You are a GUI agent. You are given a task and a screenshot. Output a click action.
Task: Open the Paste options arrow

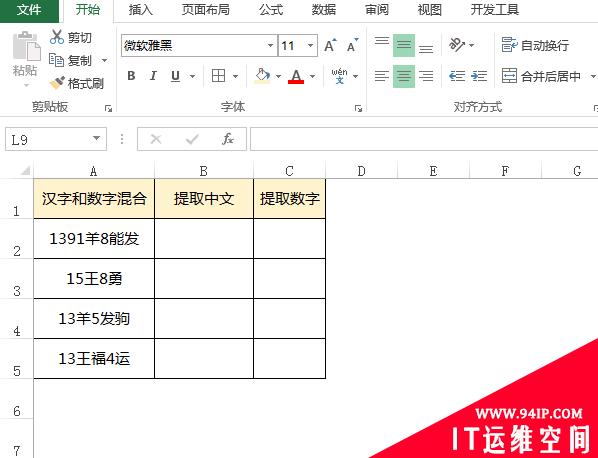[26, 85]
